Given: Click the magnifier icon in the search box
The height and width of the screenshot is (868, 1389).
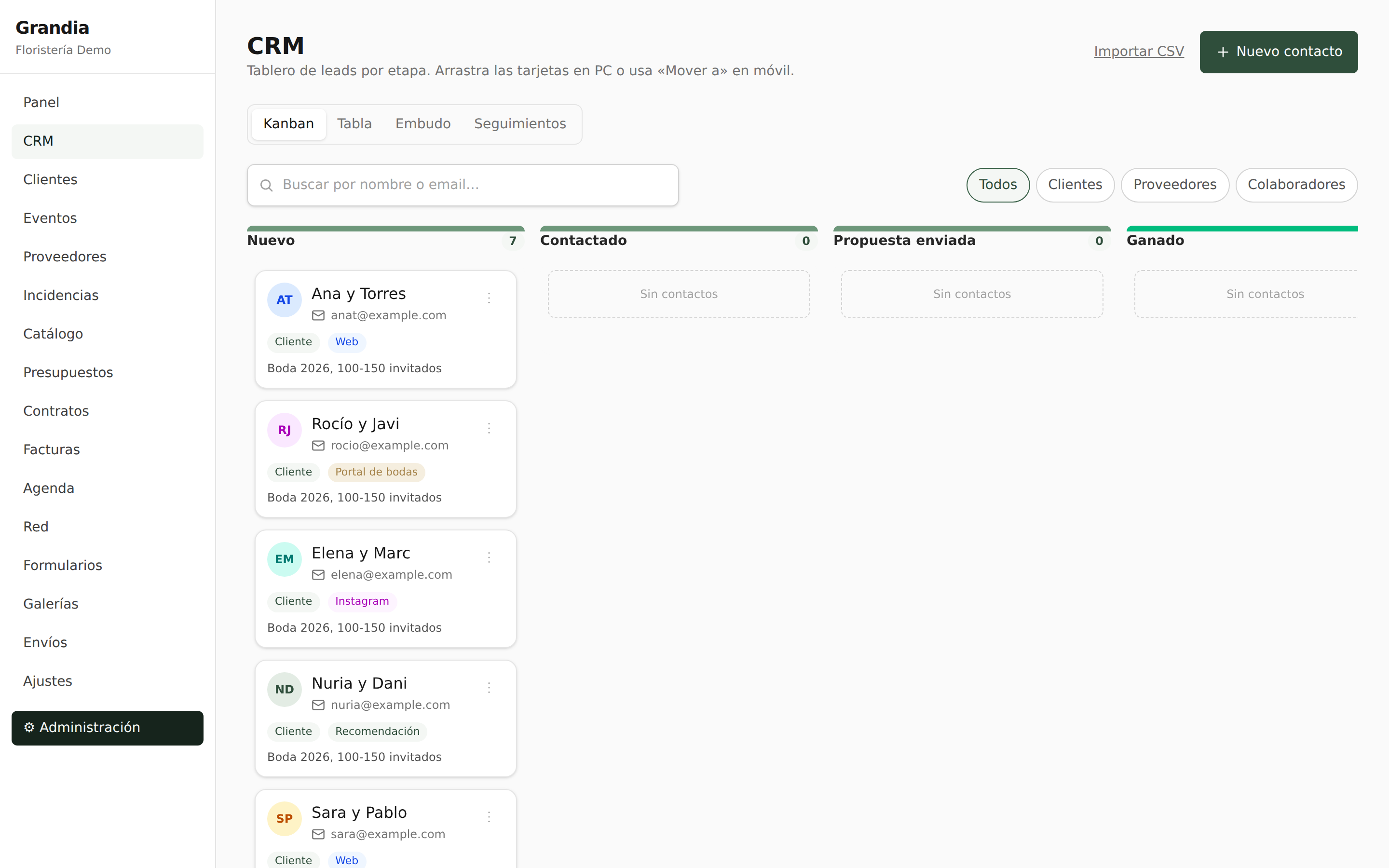Looking at the screenshot, I should click(266, 186).
